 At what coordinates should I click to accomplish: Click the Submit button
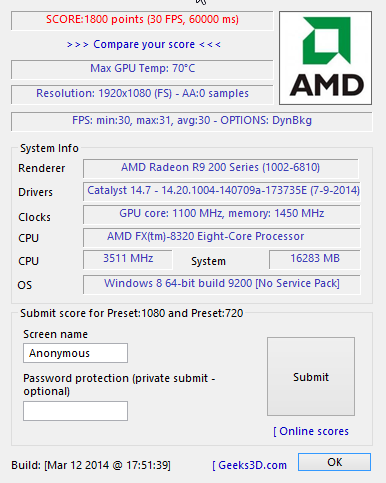pos(311,377)
